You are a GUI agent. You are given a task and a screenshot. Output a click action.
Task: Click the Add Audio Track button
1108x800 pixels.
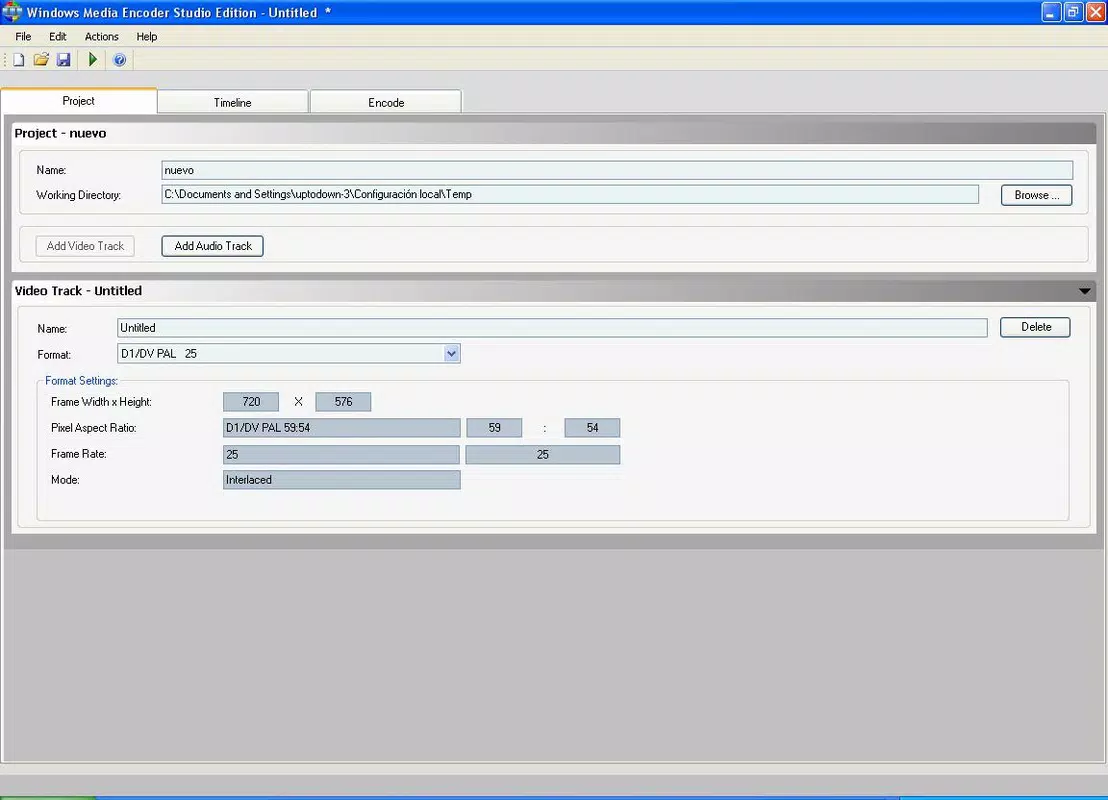pos(213,246)
